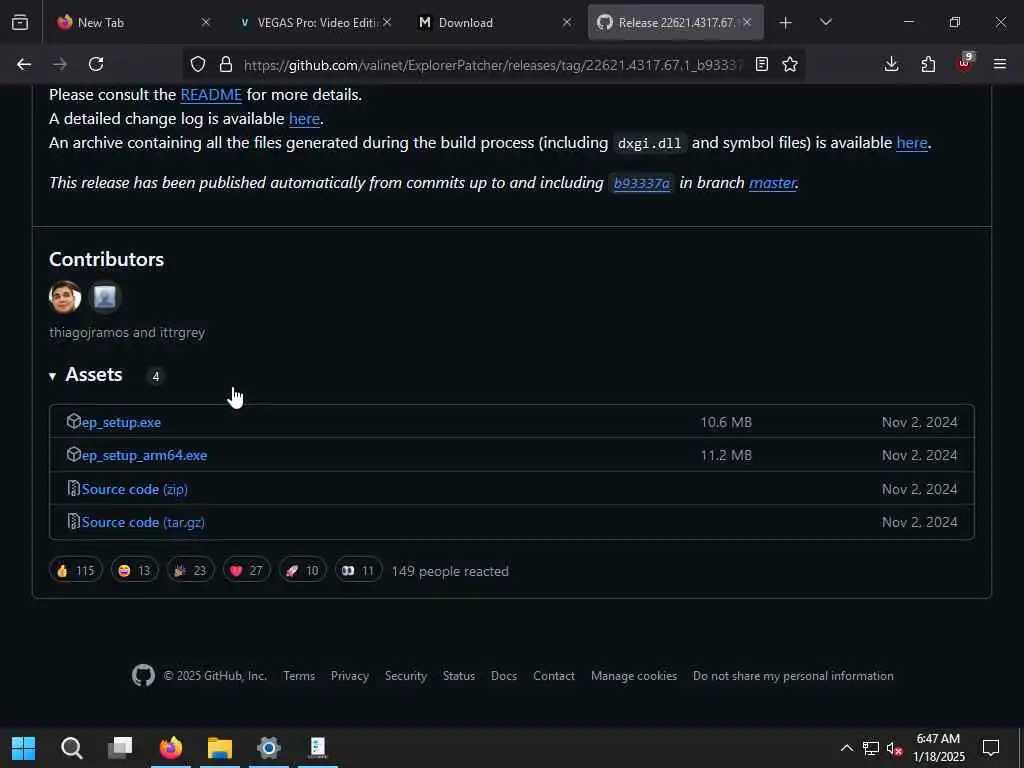The image size is (1024, 768).
Task: Download Source code (tar.gz)
Action: point(143,522)
